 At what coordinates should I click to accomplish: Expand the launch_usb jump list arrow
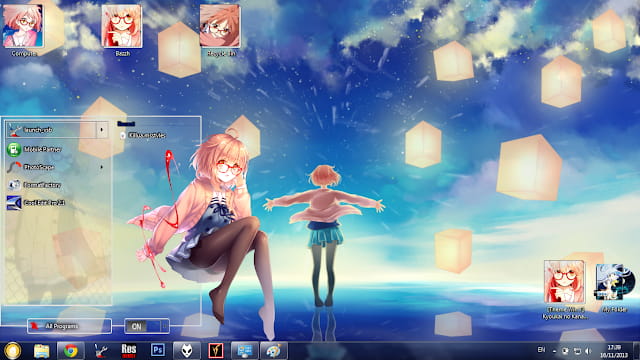(x=102, y=130)
